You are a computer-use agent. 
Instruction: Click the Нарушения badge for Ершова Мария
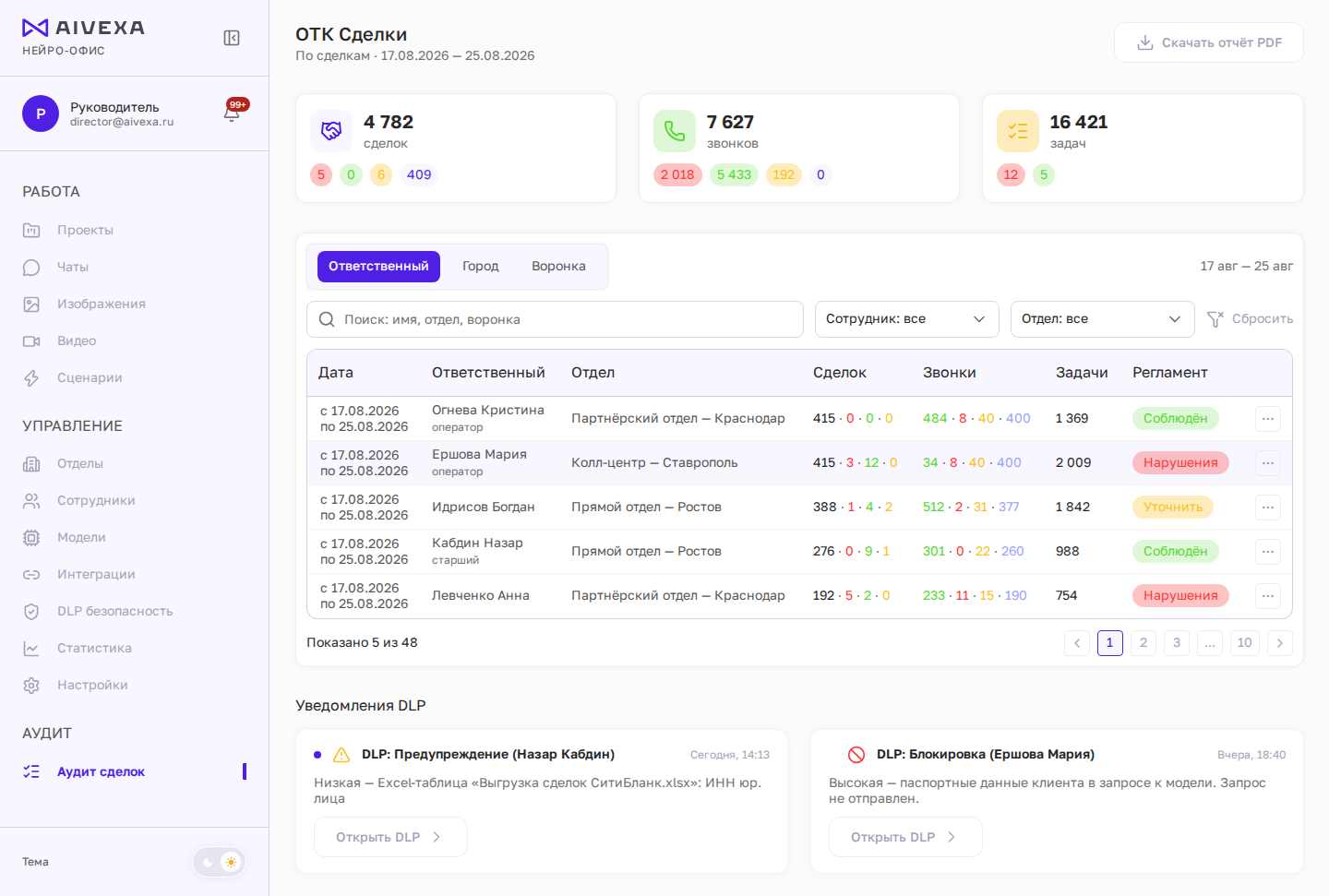1180,463
